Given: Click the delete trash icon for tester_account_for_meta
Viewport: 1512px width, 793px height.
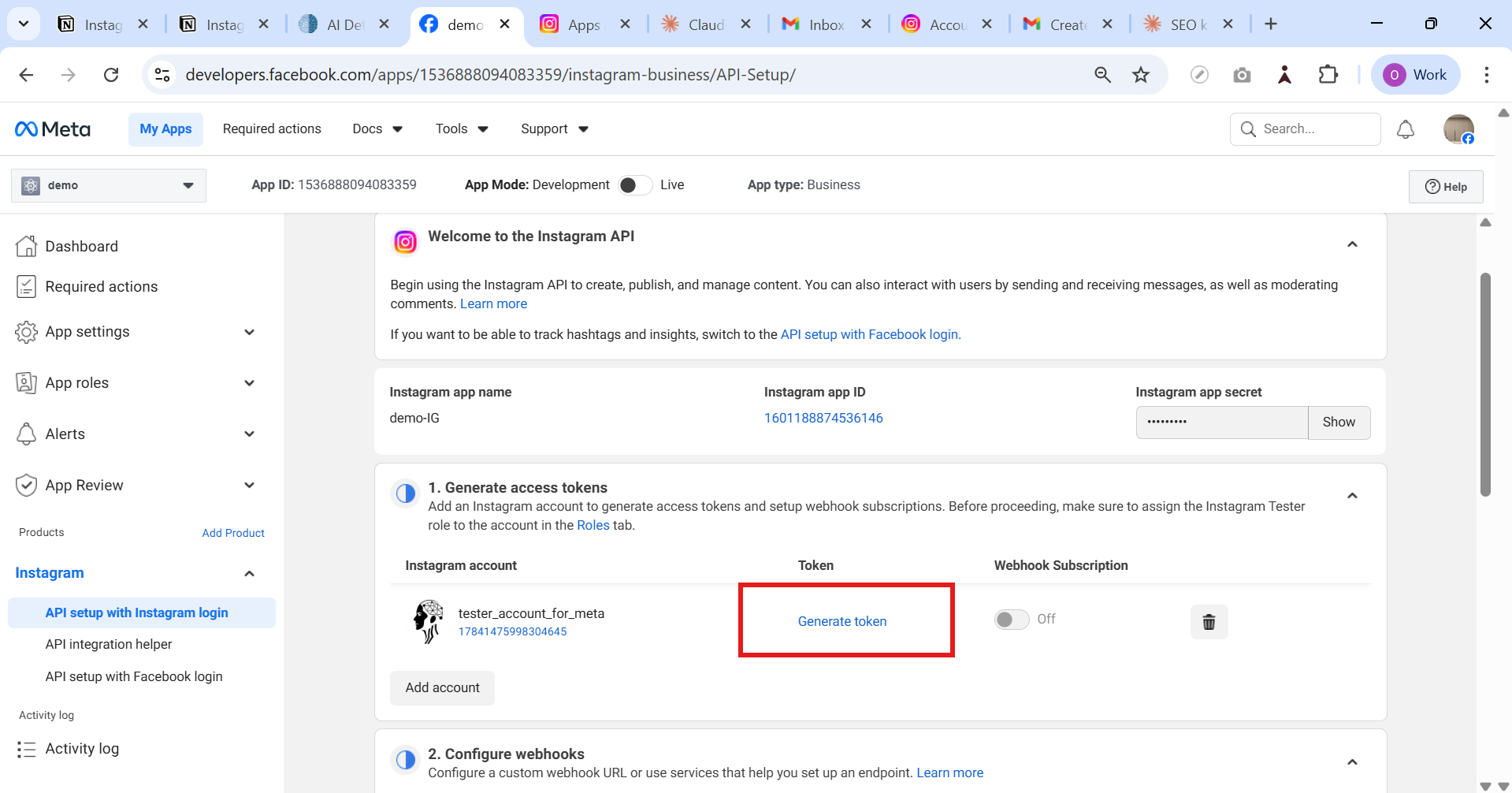Looking at the screenshot, I should coord(1209,622).
